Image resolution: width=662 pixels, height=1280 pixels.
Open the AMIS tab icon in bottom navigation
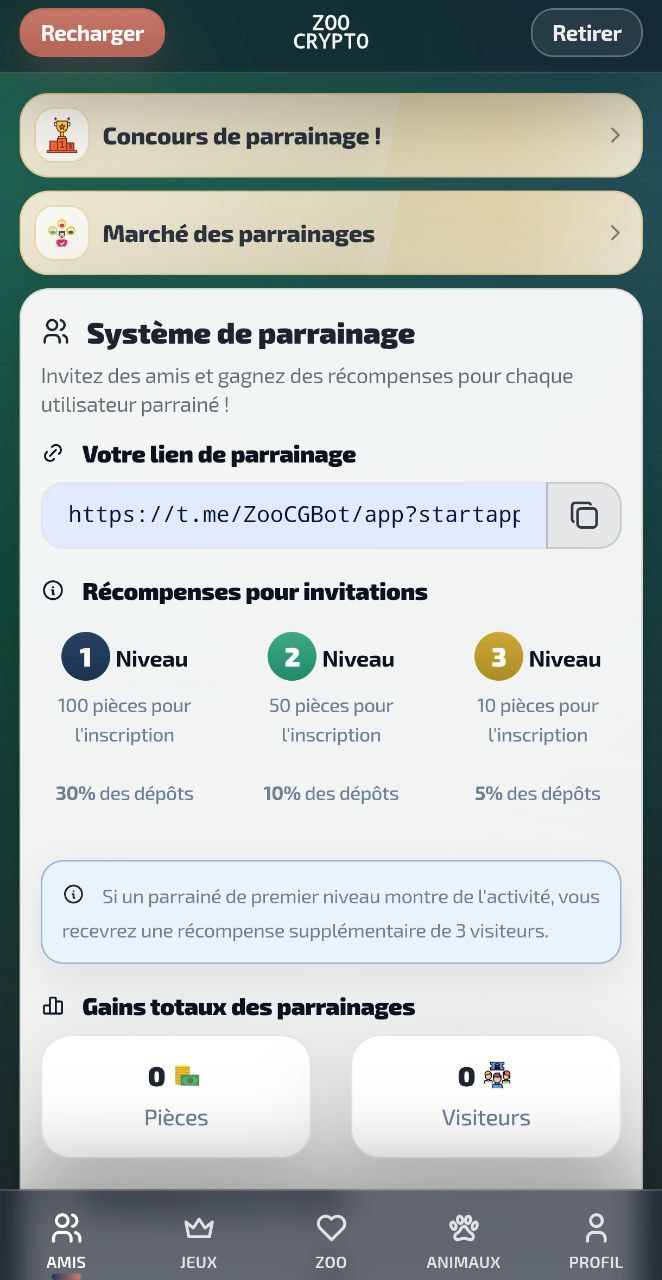coord(66,1227)
